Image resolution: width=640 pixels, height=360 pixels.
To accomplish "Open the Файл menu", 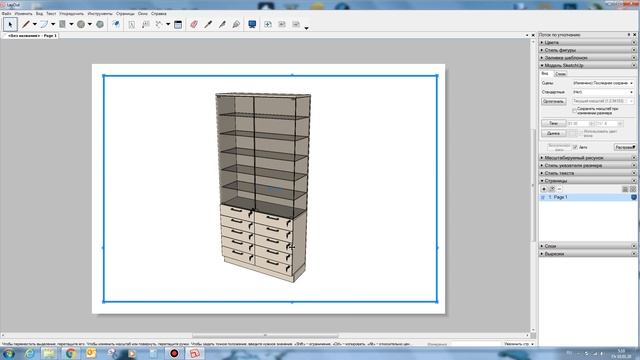I will 6,13.
